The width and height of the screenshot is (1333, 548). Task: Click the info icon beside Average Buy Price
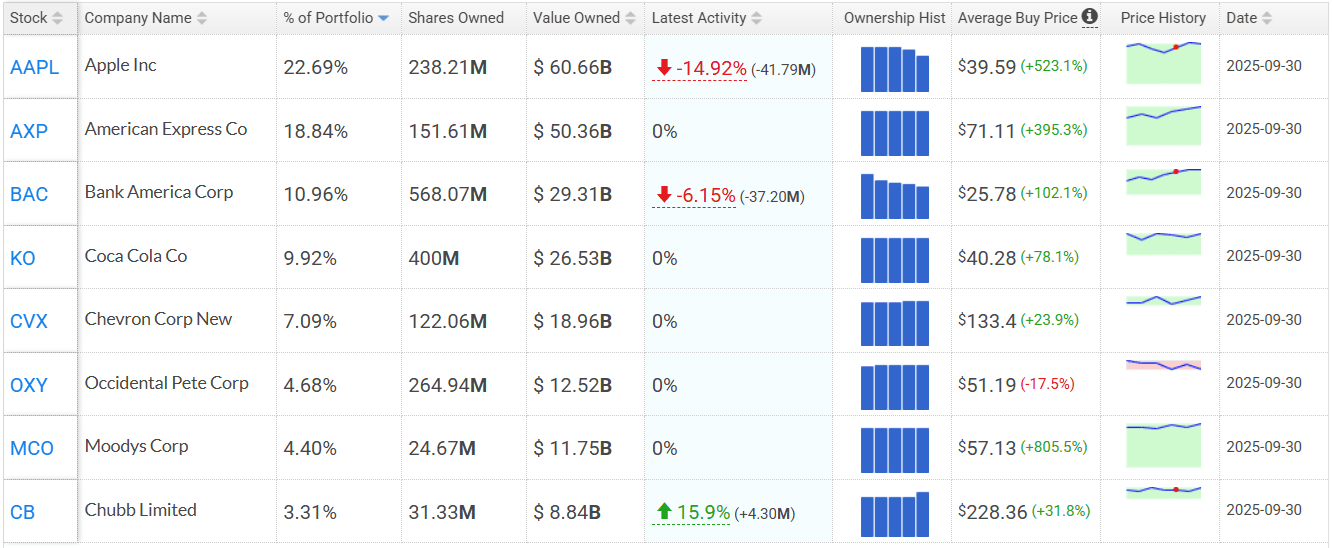1090,17
